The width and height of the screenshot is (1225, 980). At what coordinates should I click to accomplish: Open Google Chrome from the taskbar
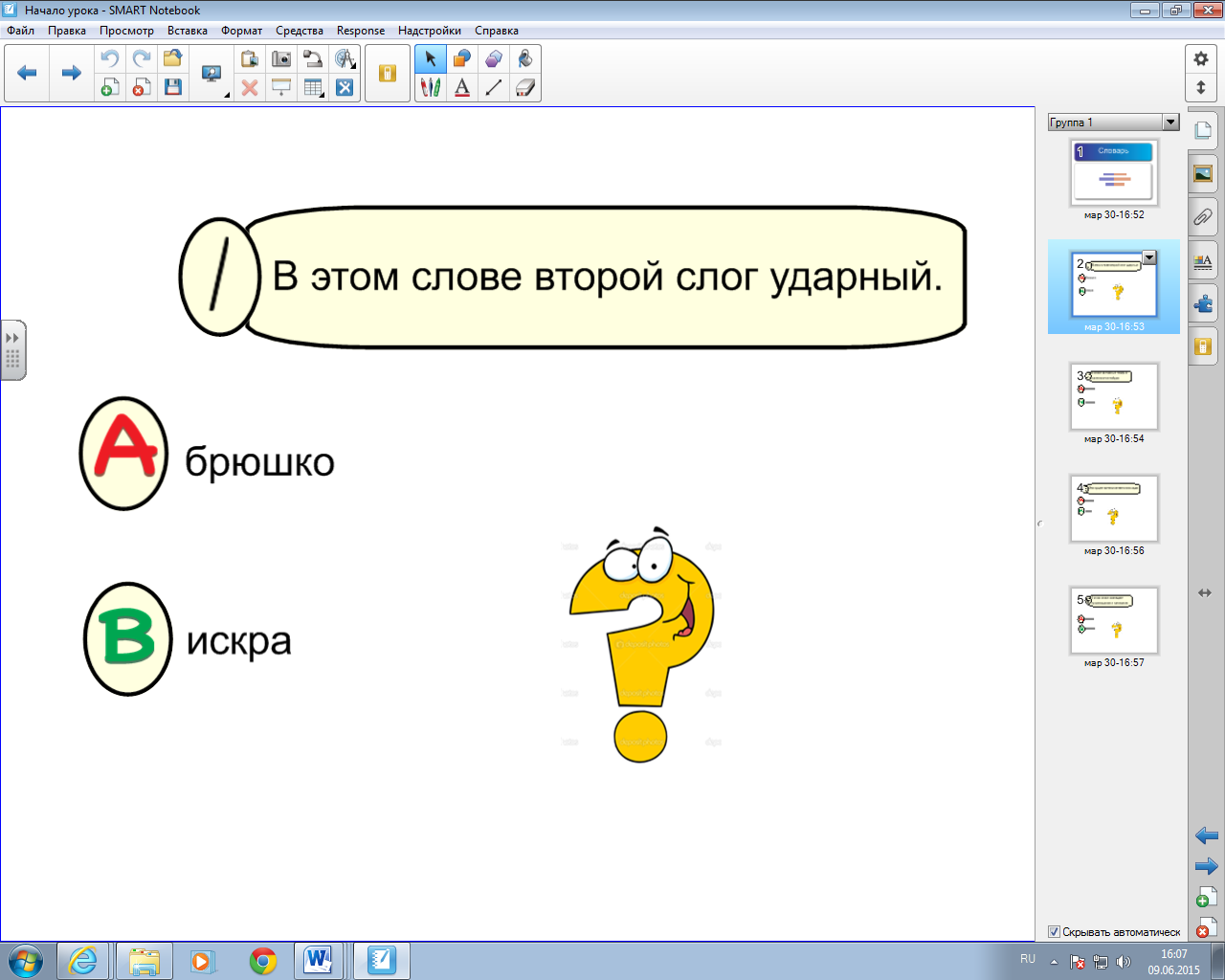(263, 960)
